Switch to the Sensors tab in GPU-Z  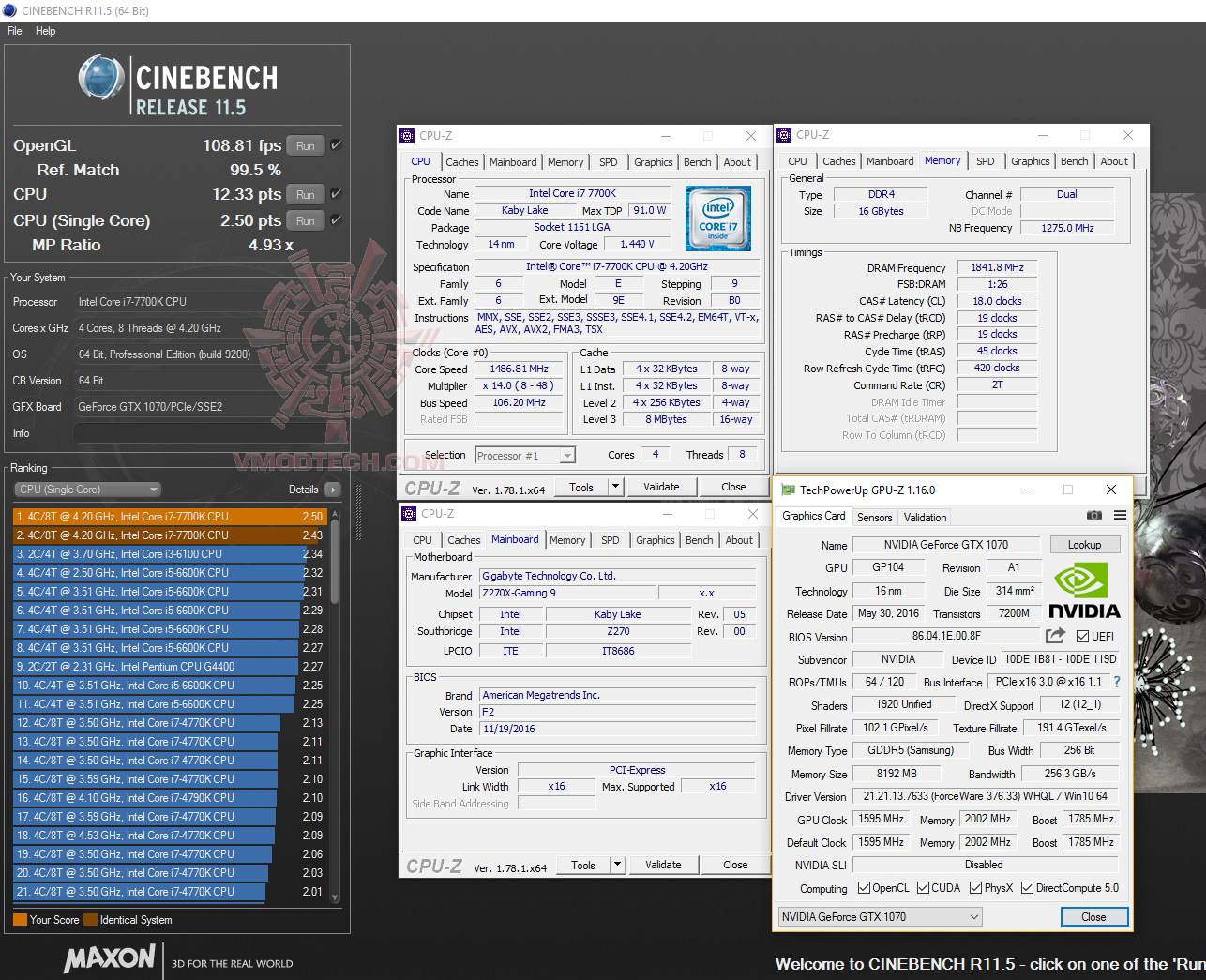pyautogui.click(x=874, y=517)
